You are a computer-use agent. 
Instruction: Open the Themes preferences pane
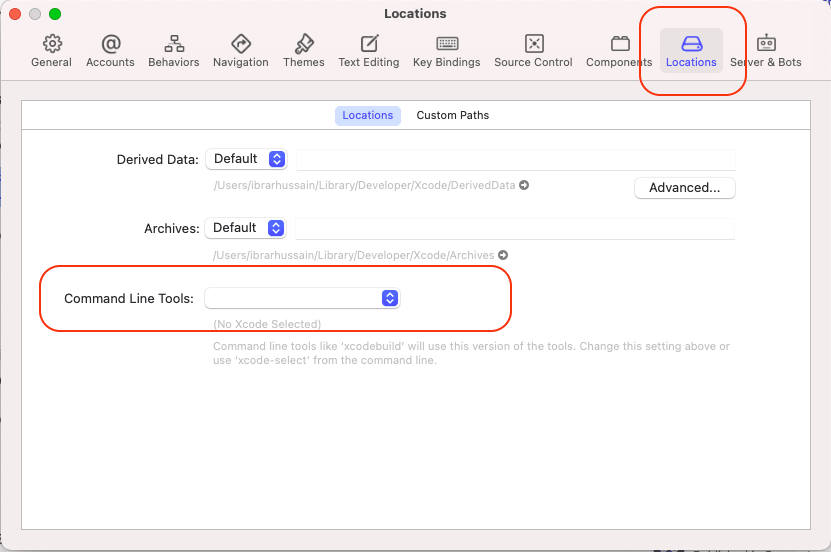[x=304, y=51]
